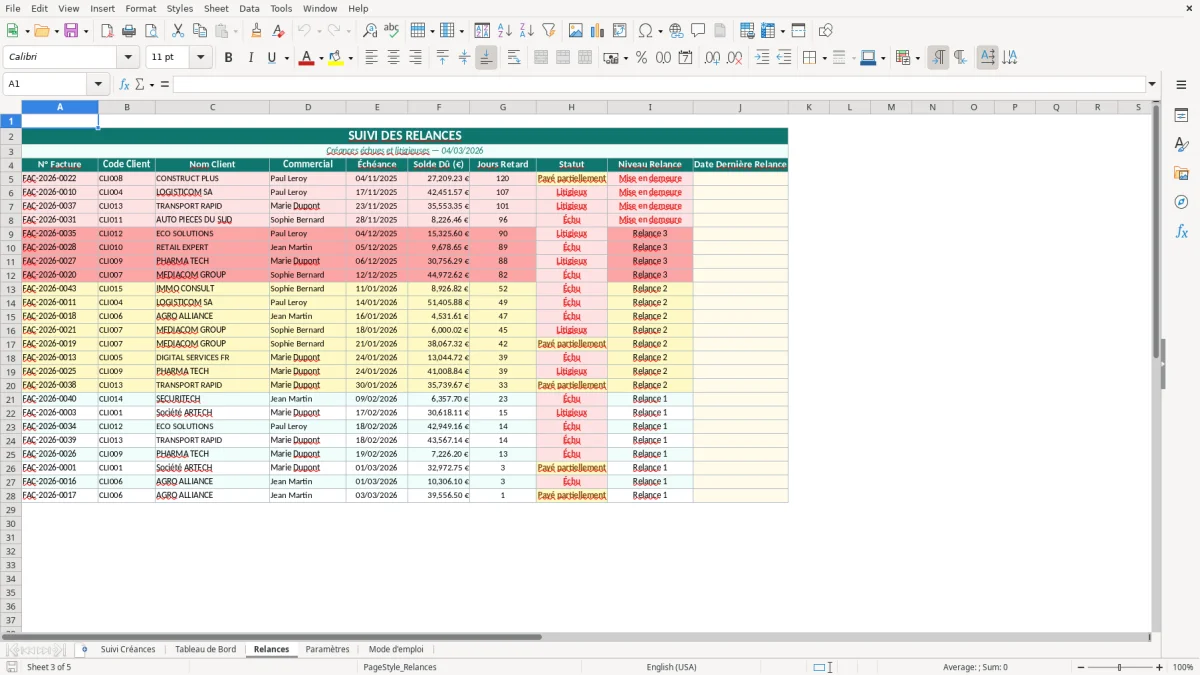
Task: Click the Copy icon
Action: pyautogui.click(x=199, y=31)
